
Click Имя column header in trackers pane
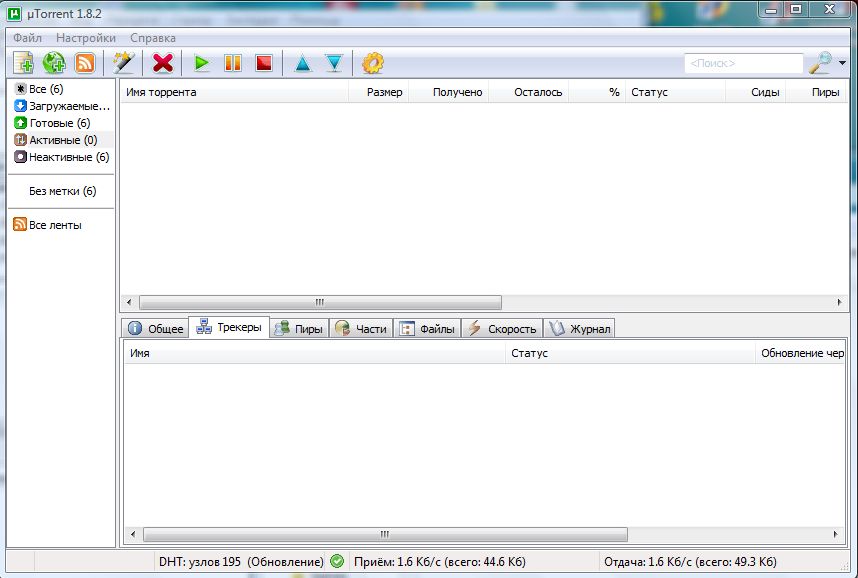315,353
